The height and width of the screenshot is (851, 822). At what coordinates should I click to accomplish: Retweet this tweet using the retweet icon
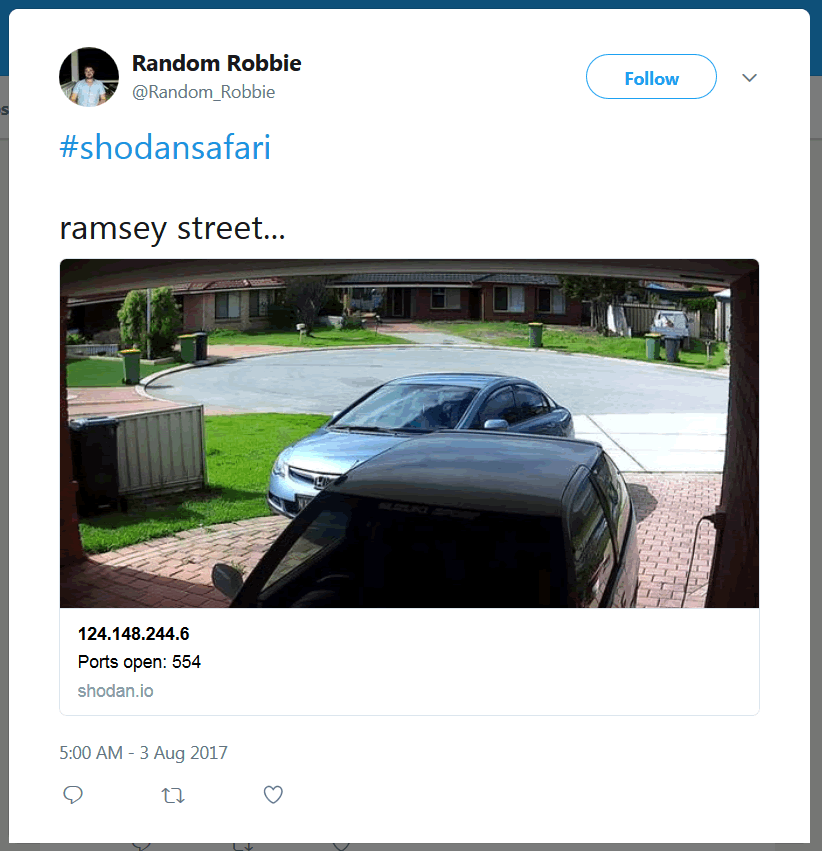173,796
